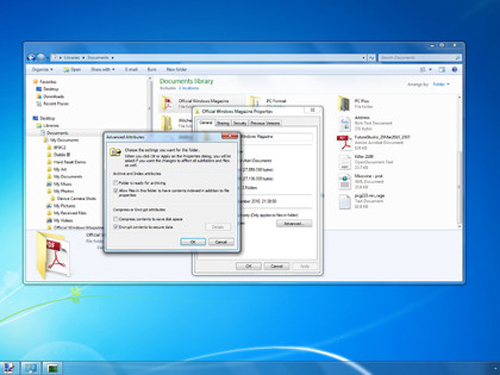This screenshot has width=500, height=375.
Task: Click the search magnifier icon
Action: click(458, 58)
